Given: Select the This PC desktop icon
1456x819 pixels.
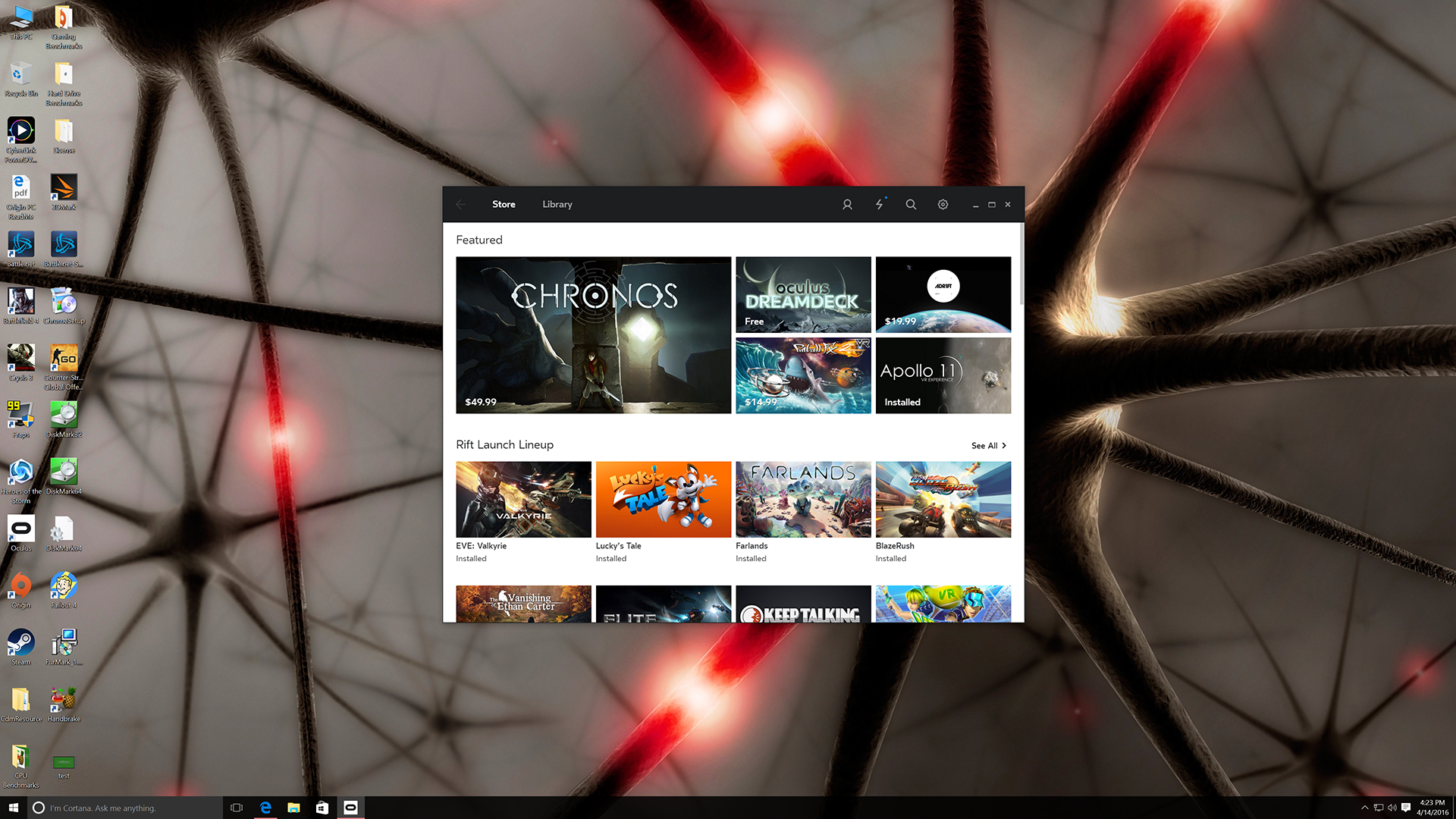Looking at the screenshot, I should click(x=21, y=23).
